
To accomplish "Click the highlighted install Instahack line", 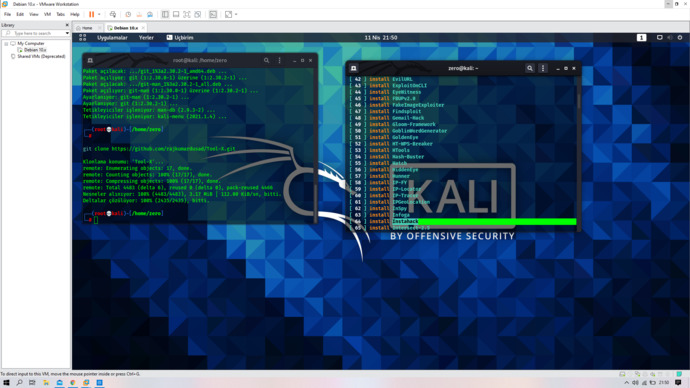I will tap(463, 221).
